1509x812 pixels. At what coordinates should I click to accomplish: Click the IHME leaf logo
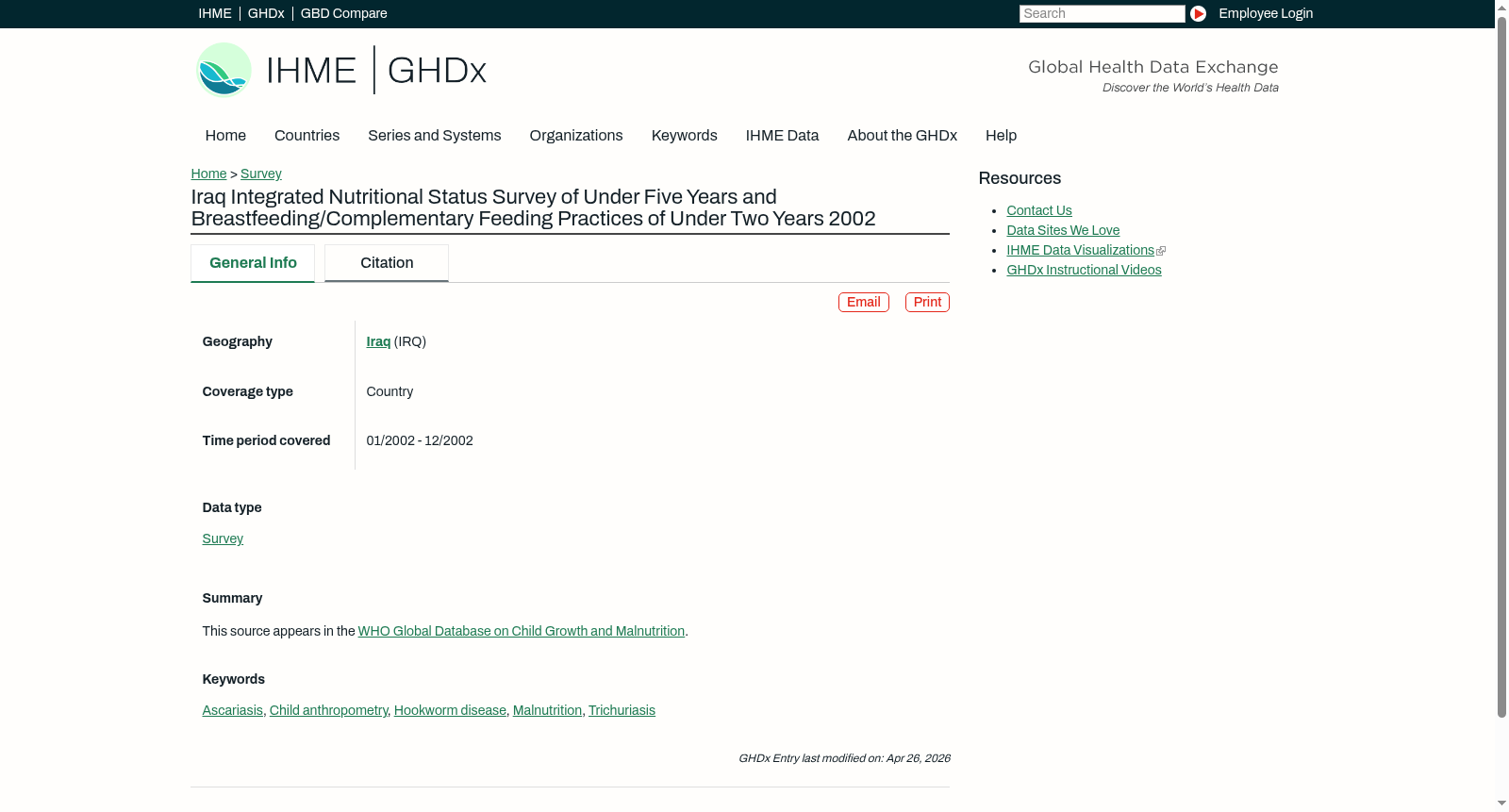coord(224,70)
